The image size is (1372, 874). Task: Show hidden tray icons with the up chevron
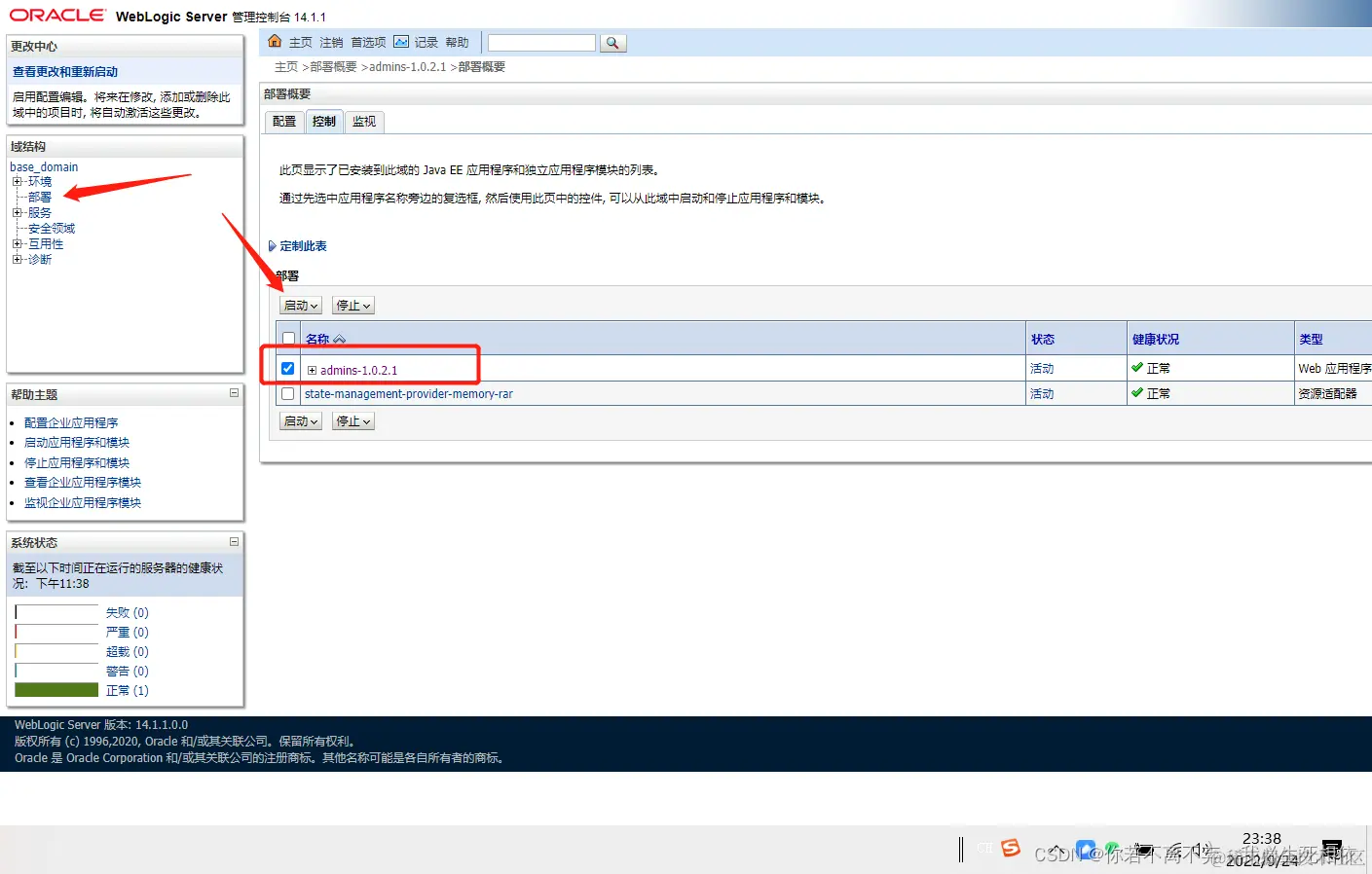tap(1056, 850)
